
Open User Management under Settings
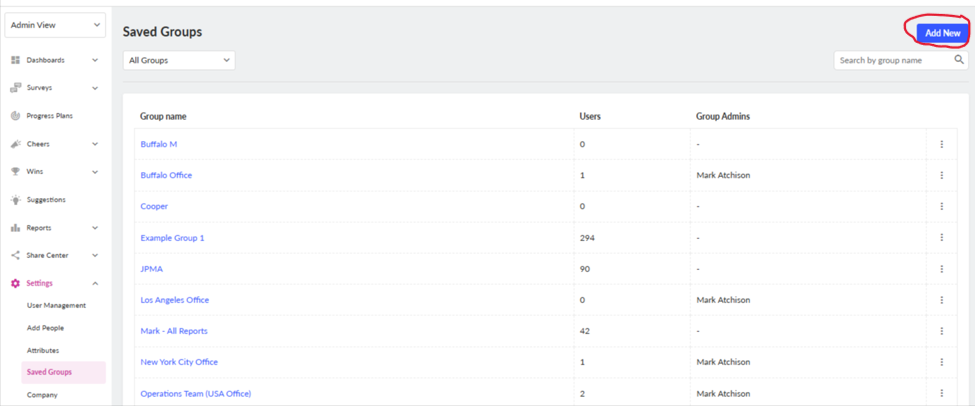click(57, 305)
